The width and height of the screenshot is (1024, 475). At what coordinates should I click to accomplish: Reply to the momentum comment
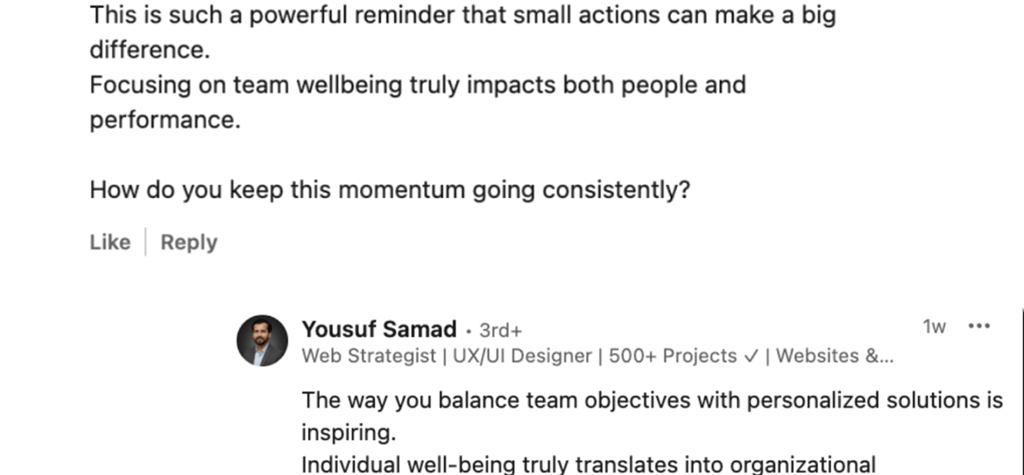coord(188,242)
